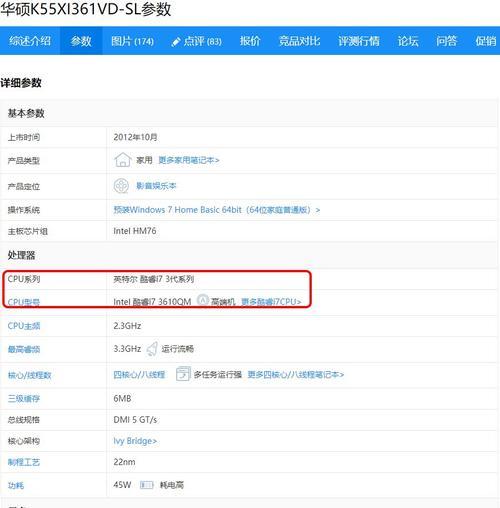Click the 三级缓存 label link

[24, 398]
